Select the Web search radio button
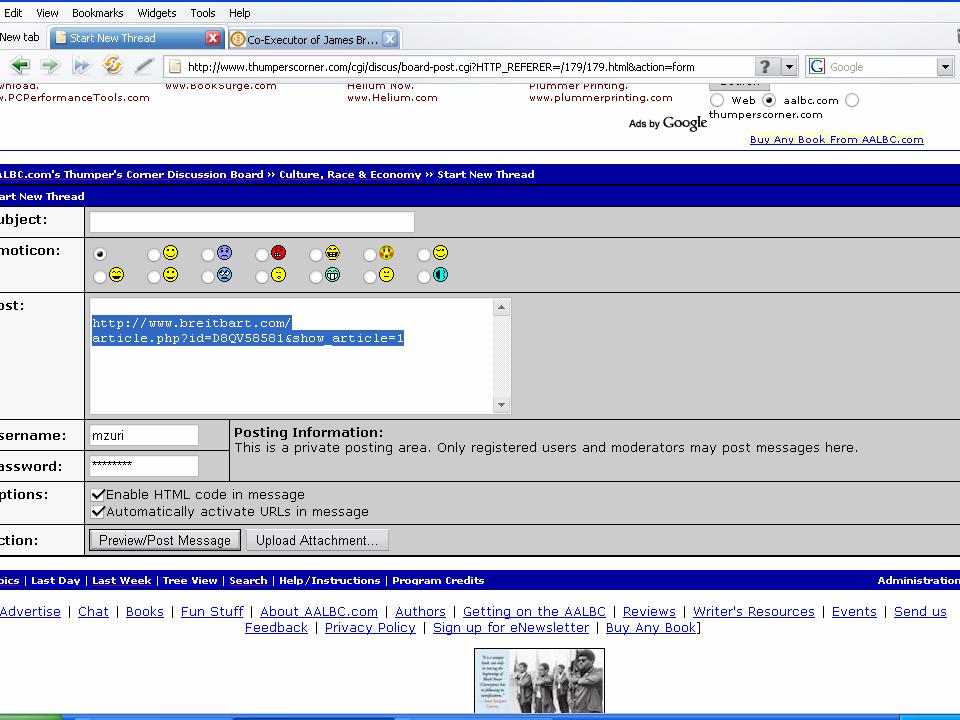The width and height of the screenshot is (960, 720). tap(717, 100)
